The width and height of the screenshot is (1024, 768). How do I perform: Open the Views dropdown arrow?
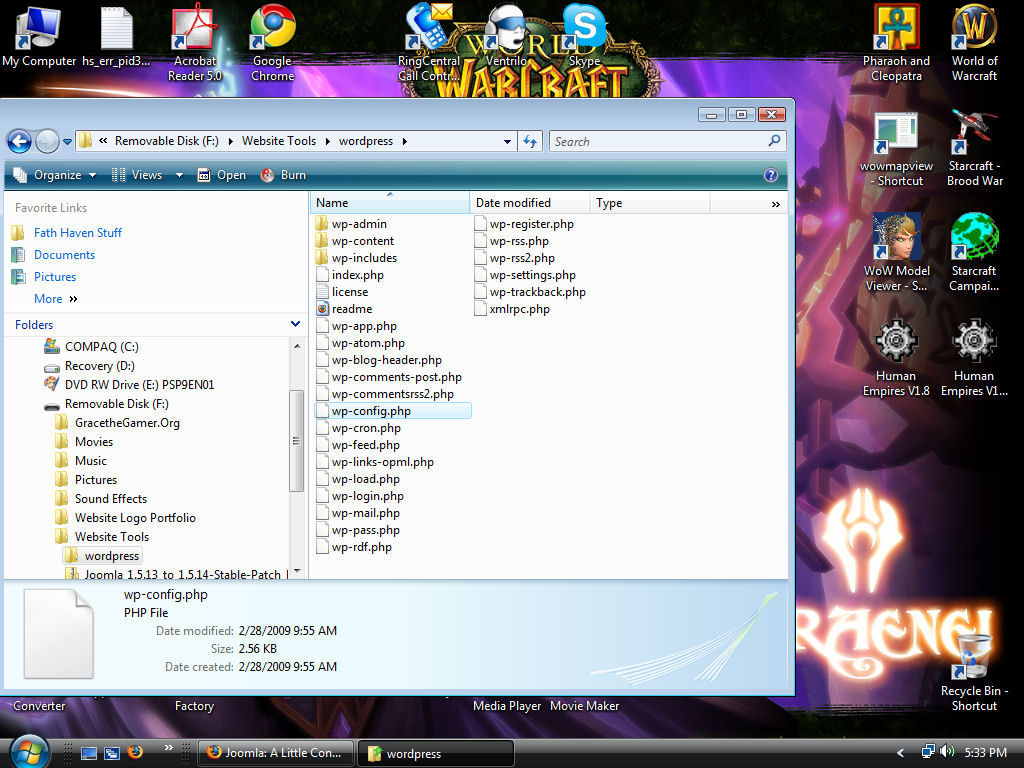(179, 175)
